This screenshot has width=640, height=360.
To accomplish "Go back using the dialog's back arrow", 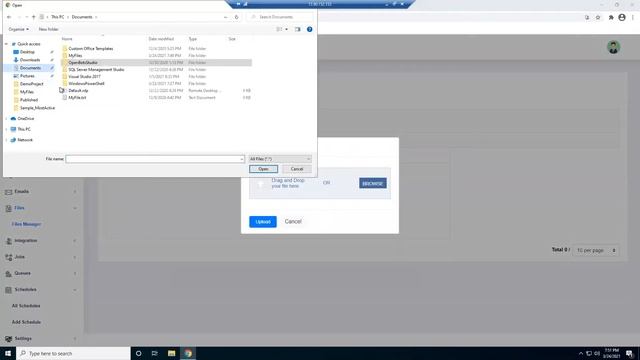I will click(x=9, y=17).
